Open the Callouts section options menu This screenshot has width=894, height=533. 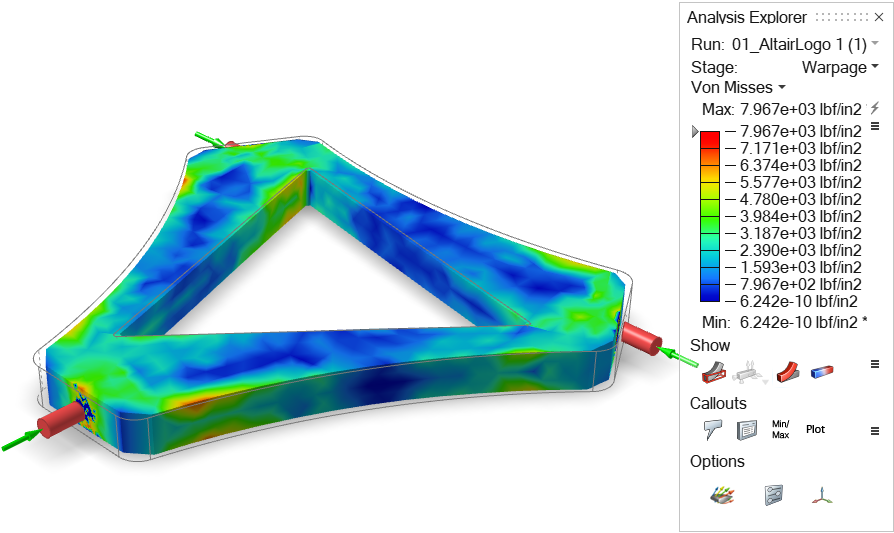tap(875, 432)
